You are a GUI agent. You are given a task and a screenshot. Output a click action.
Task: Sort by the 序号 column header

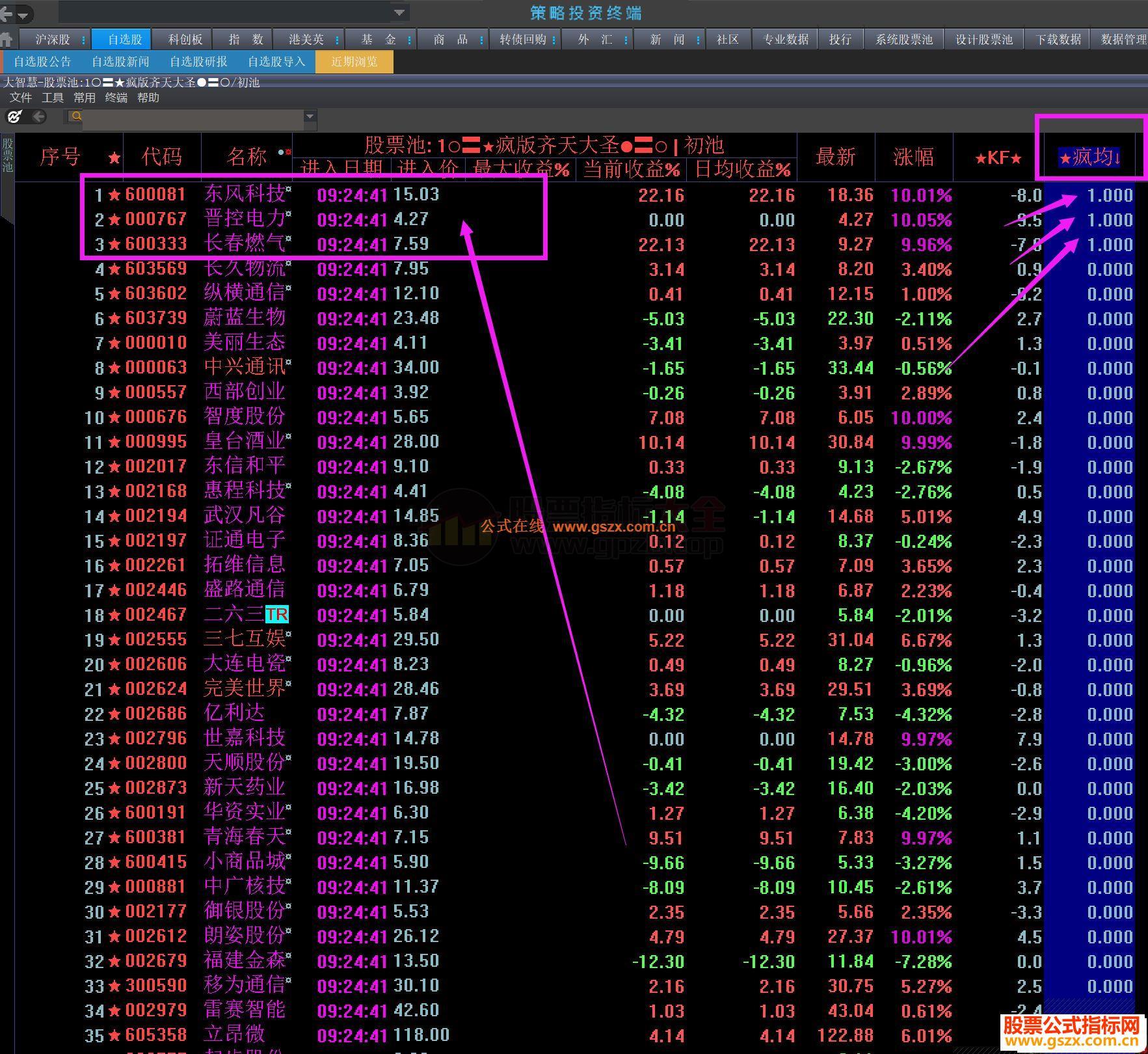click(x=60, y=157)
